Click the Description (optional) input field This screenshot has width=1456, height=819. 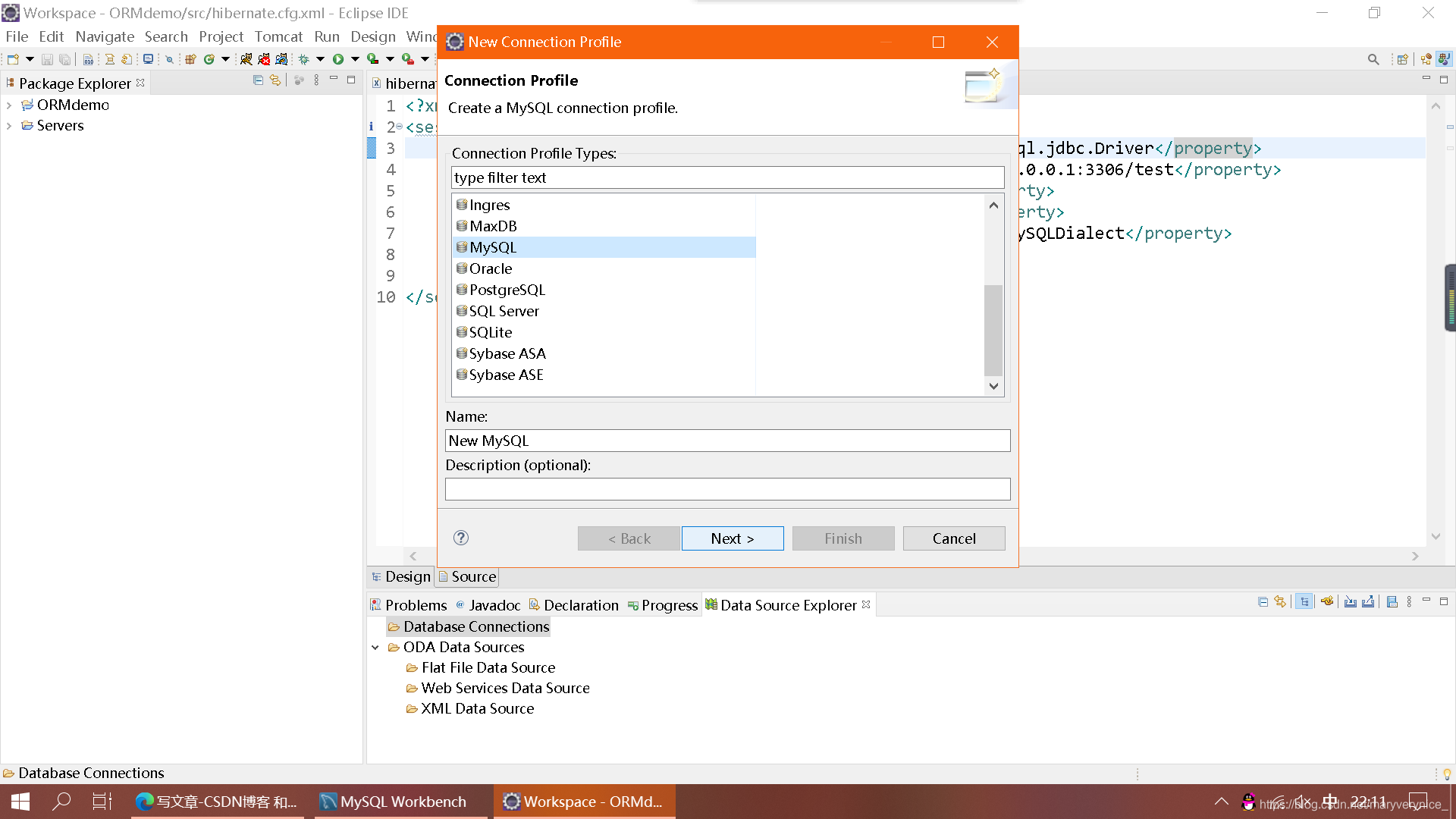pos(728,489)
